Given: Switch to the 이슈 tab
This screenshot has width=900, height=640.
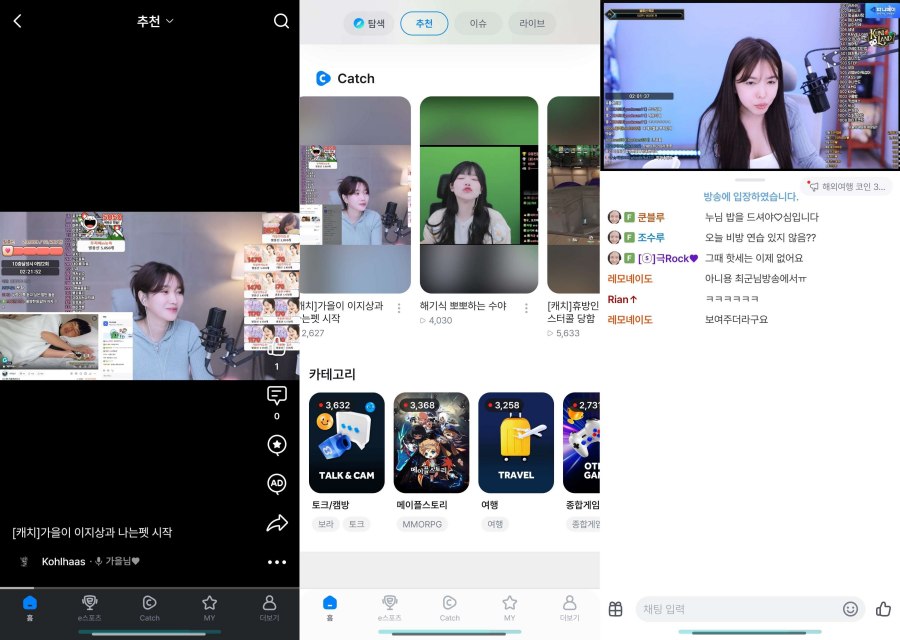Looking at the screenshot, I should pos(477,23).
